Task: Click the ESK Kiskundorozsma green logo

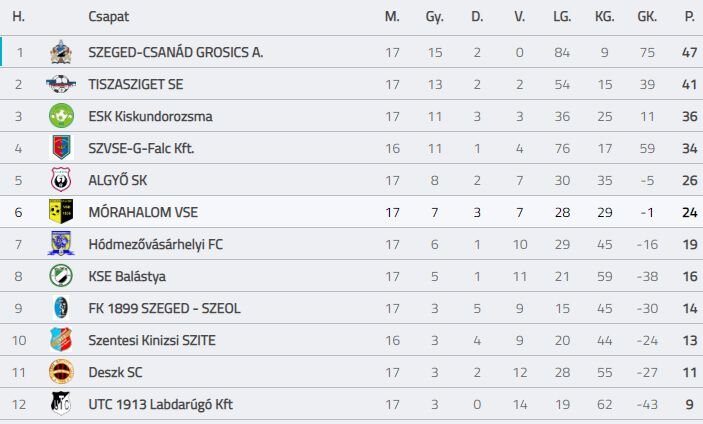Action: click(x=61, y=116)
